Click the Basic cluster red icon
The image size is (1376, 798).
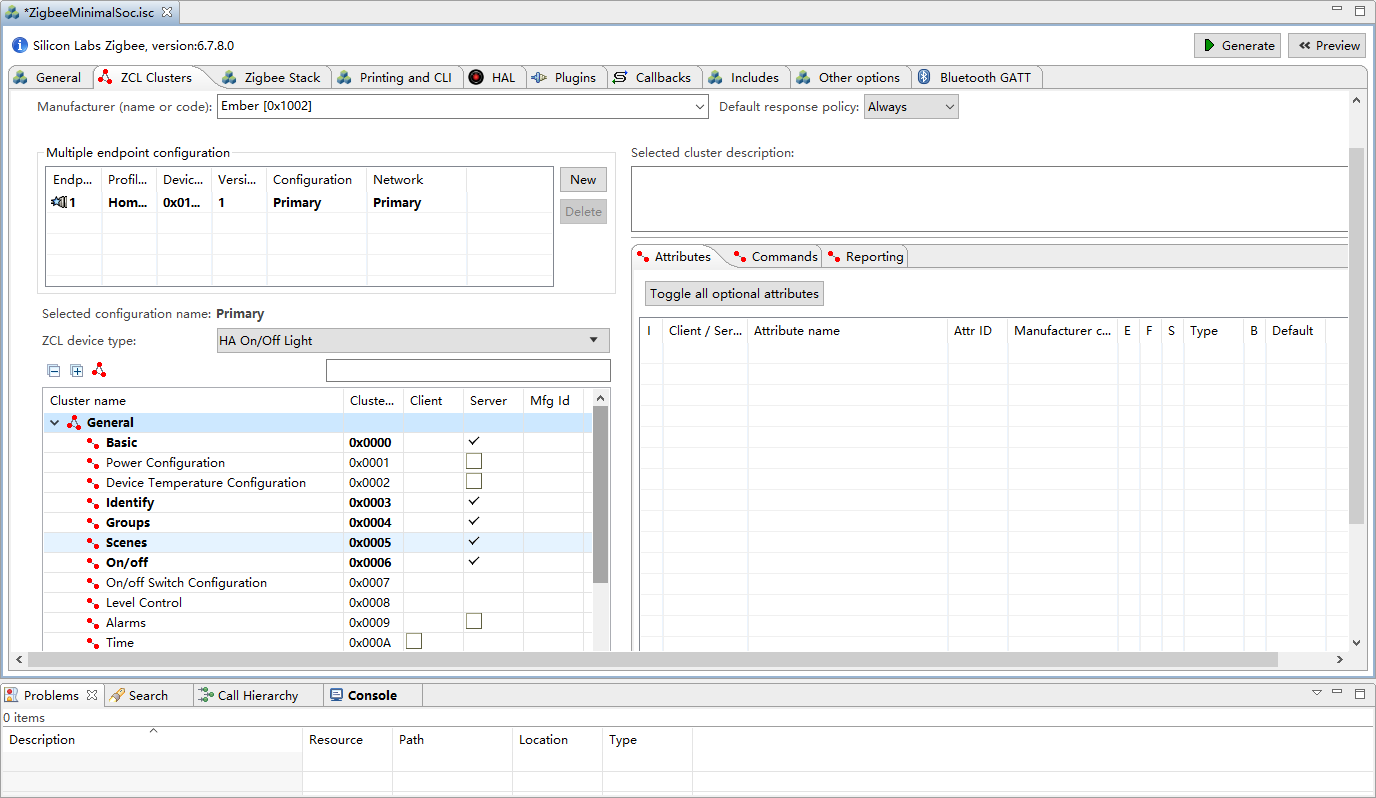(x=93, y=443)
